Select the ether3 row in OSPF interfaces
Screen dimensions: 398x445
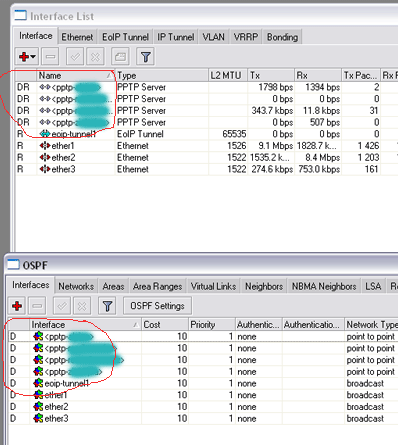pyautogui.click(x=203, y=418)
